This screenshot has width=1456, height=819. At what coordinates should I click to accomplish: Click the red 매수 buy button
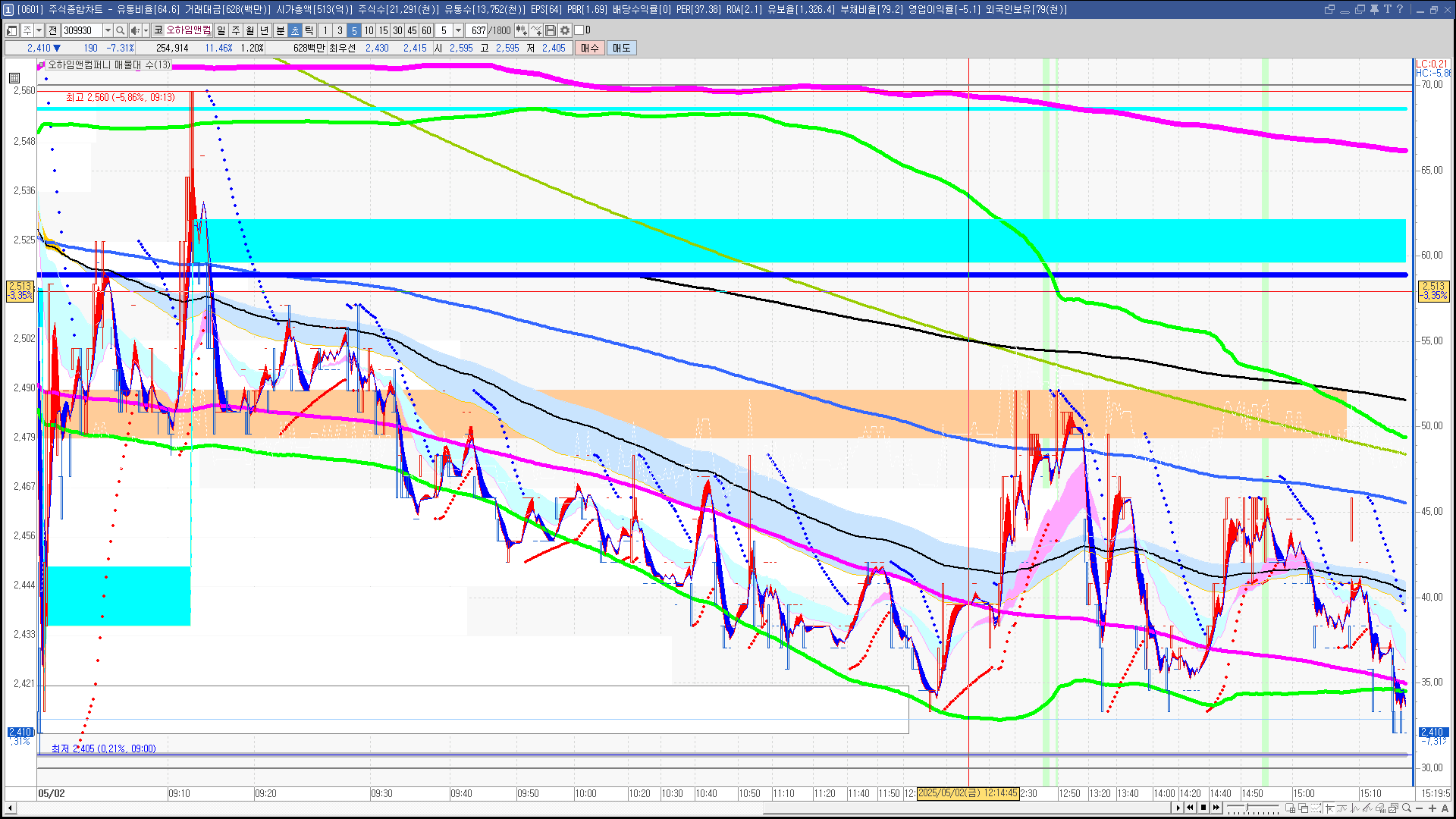[x=590, y=48]
